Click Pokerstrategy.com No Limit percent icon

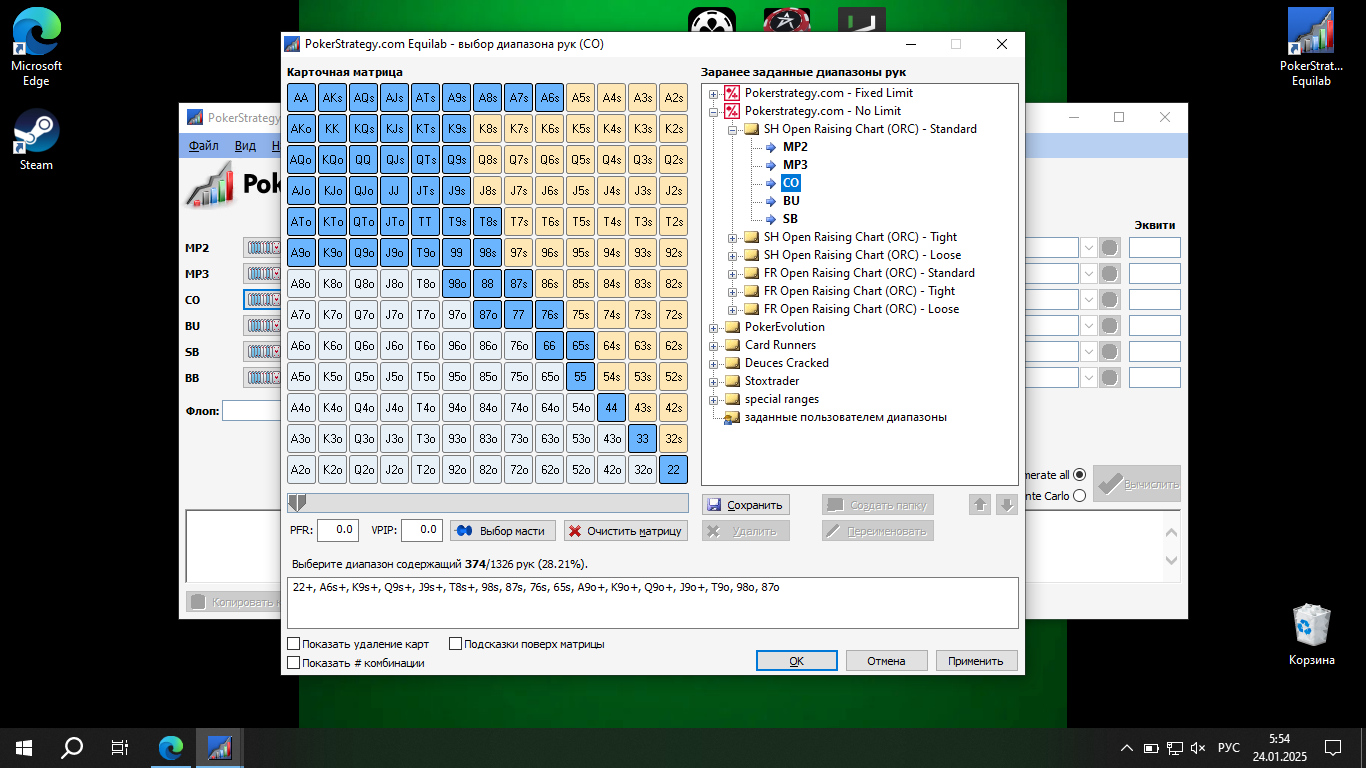point(732,111)
